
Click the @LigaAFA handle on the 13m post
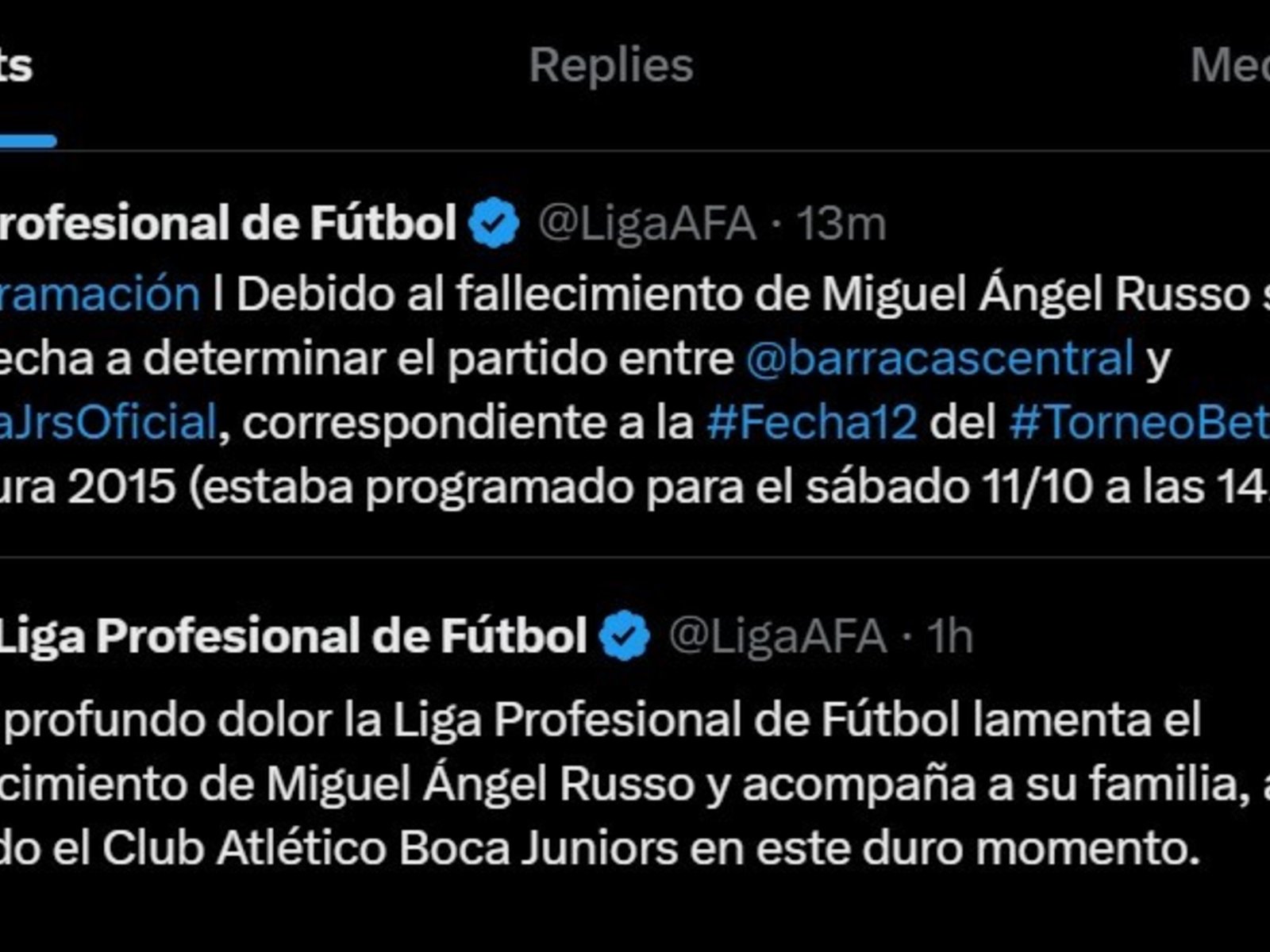647,224
